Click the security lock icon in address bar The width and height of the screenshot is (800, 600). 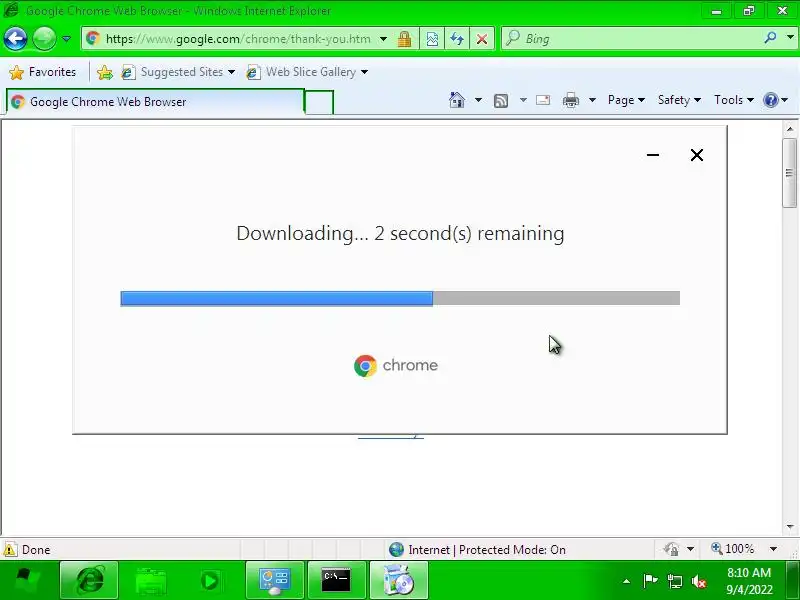click(405, 39)
